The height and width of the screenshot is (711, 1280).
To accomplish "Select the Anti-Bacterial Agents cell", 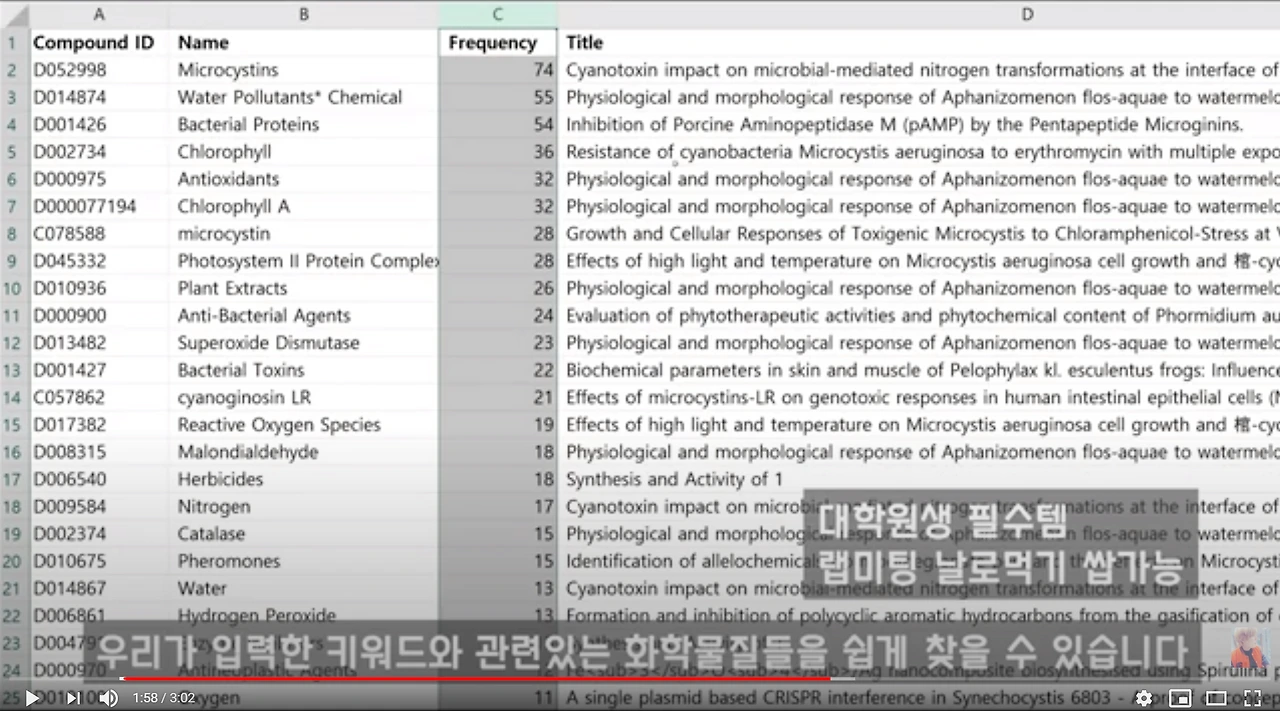I will (304, 315).
